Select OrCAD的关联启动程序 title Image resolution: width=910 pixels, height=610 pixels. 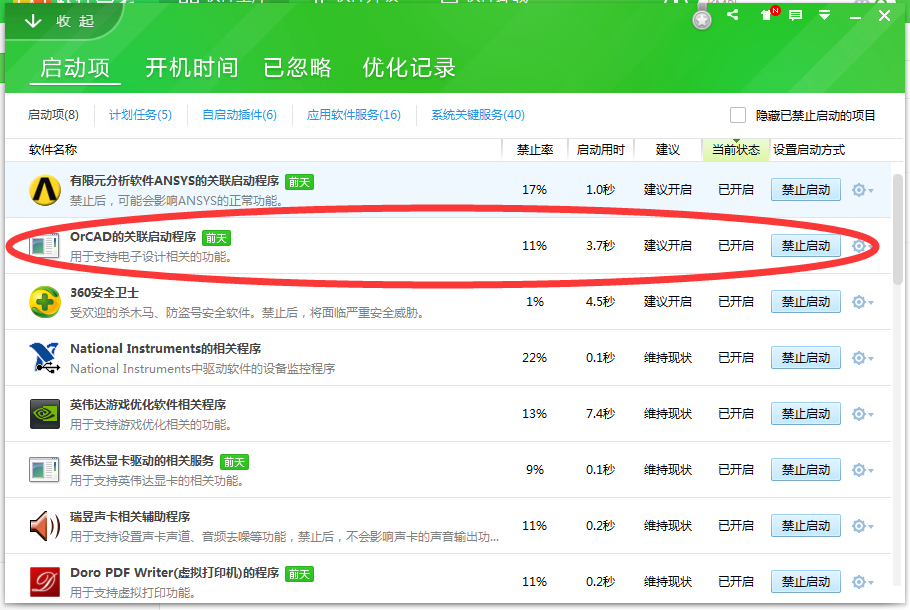coord(133,237)
